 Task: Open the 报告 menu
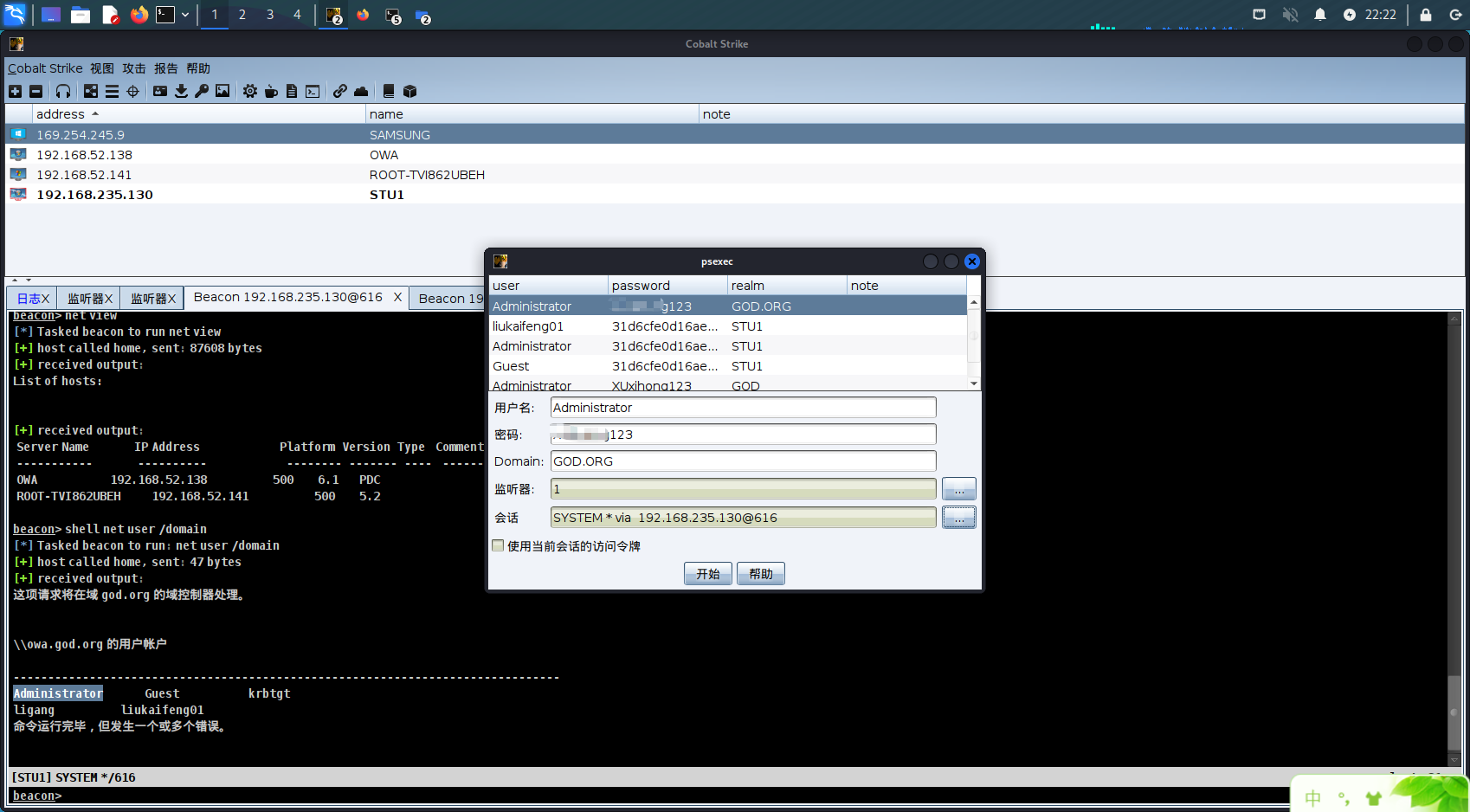[166, 68]
